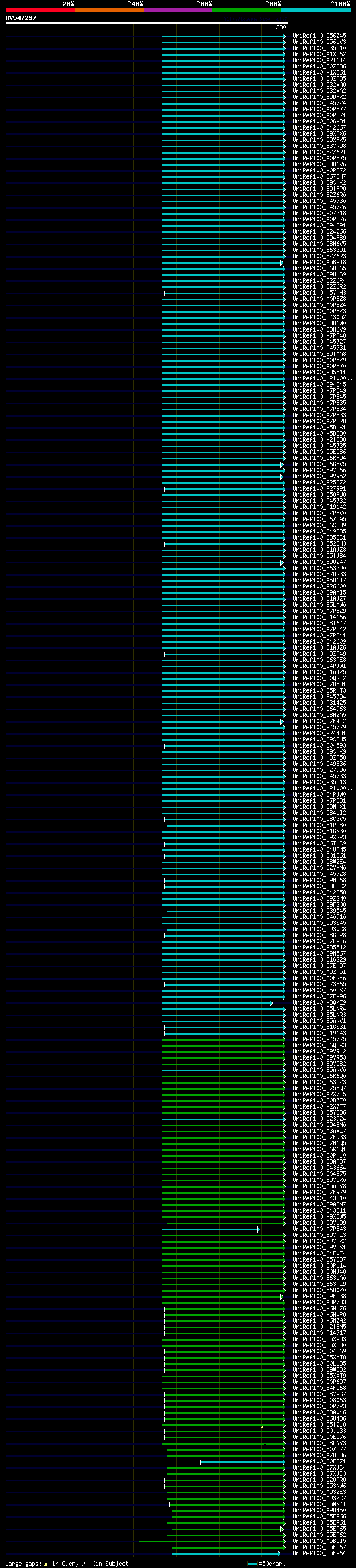This screenshot has width=356, height=1568.
Task: Click hit label UniRef100_Q5I2J0
Action: pos(319,1425)
